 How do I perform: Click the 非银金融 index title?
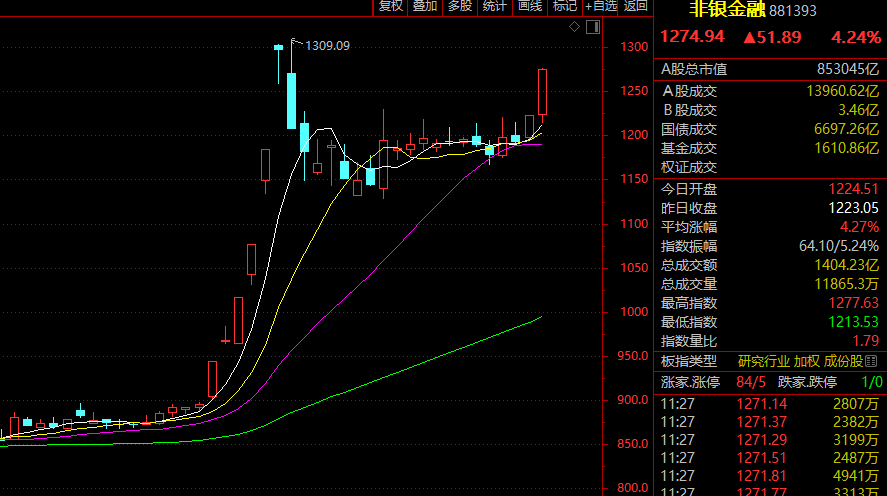727,10
